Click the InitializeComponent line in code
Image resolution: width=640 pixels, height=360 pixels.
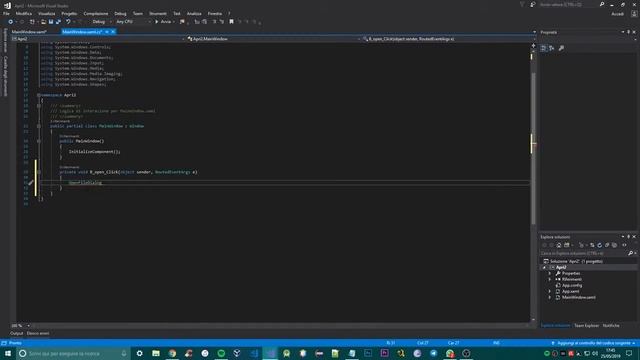tap(95, 152)
